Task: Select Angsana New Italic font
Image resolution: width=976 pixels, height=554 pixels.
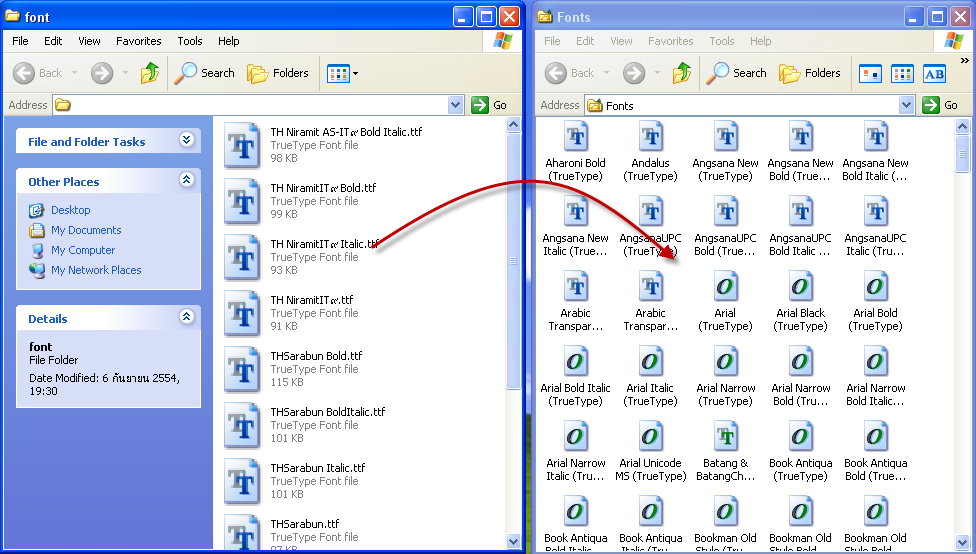Action: coord(575,227)
